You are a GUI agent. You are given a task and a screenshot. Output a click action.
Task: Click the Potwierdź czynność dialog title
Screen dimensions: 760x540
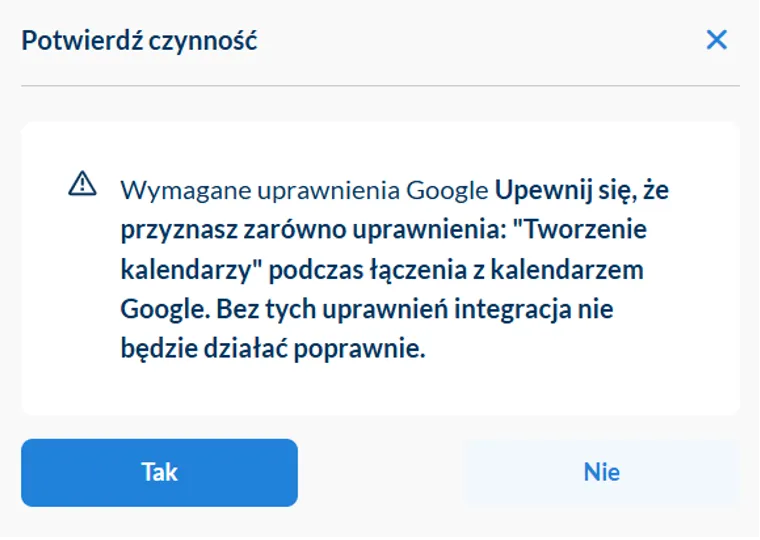140,41
